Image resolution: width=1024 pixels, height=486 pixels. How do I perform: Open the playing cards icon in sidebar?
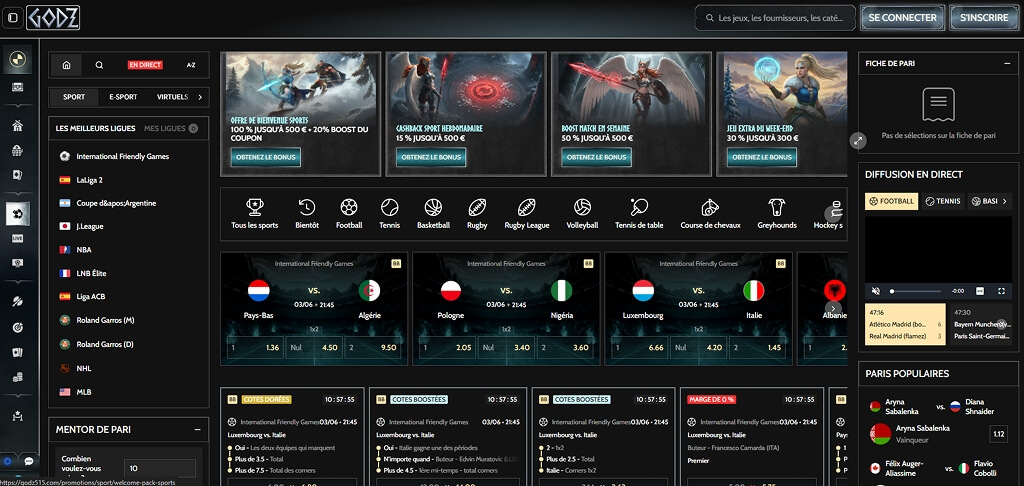tap(18, 353)
